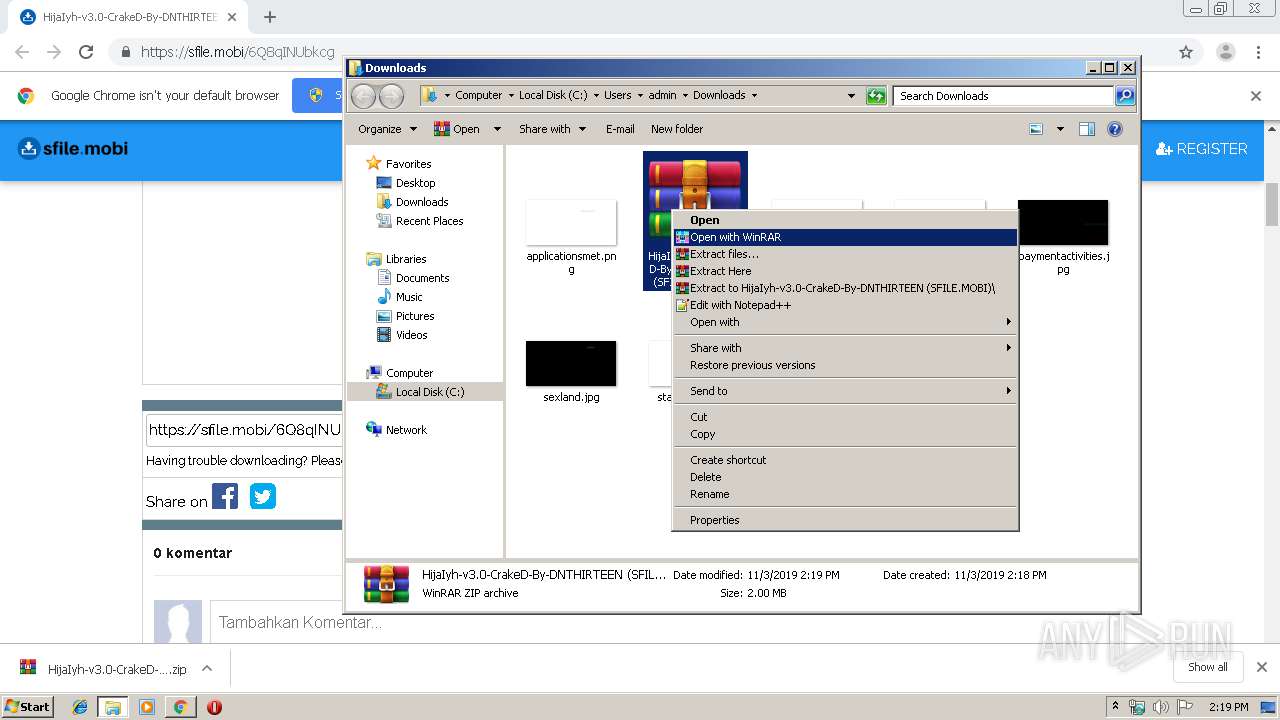Click the Chrome reload page icon
This screenshot has height=720, width=1280.
[x=86, y=52]
